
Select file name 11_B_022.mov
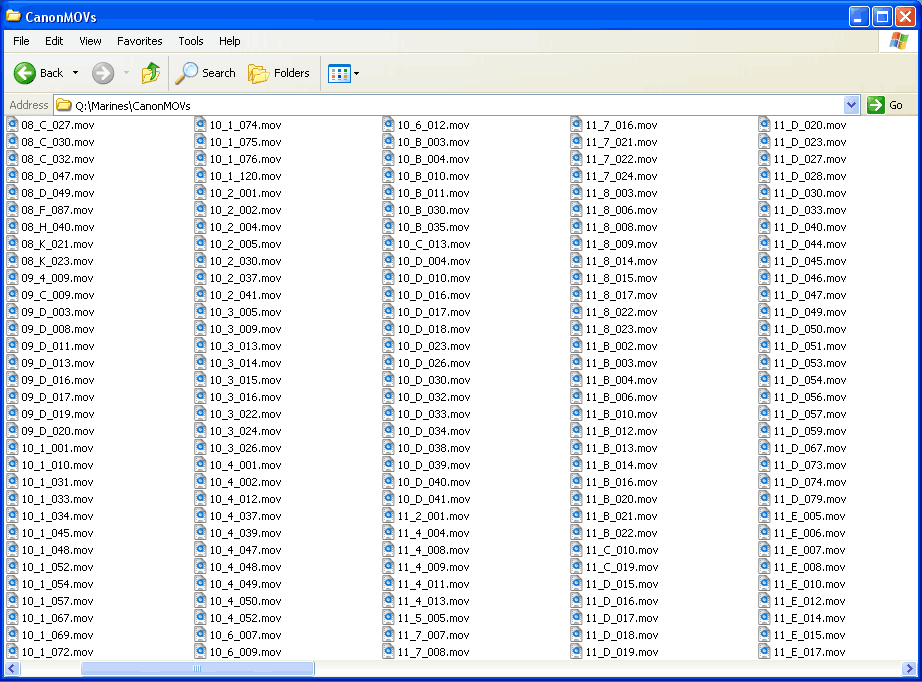pos(622,533)
